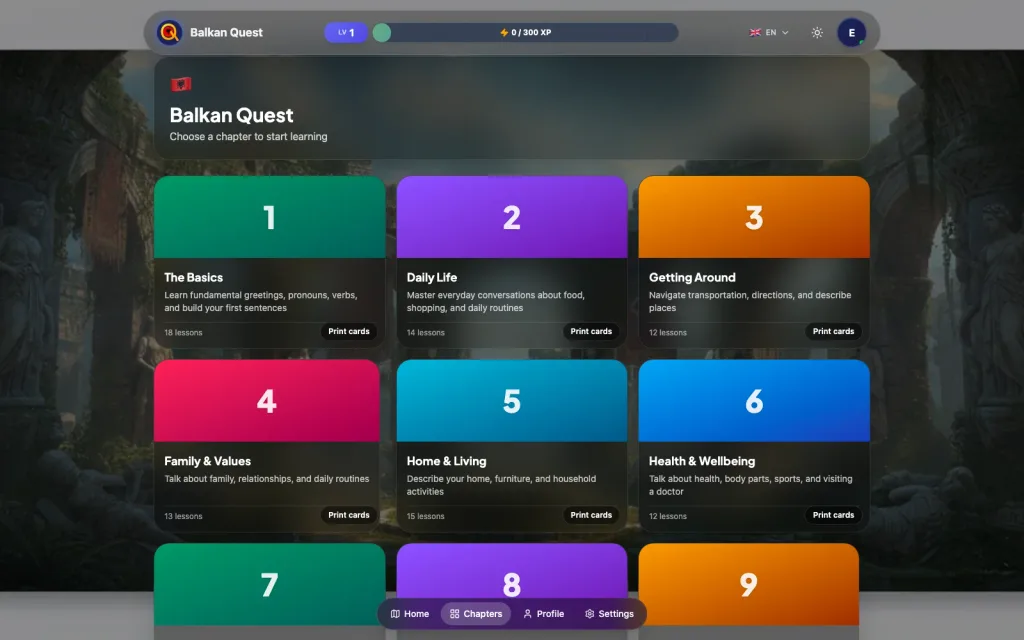Open the user avatar 'E' menu

coord(852,32)
